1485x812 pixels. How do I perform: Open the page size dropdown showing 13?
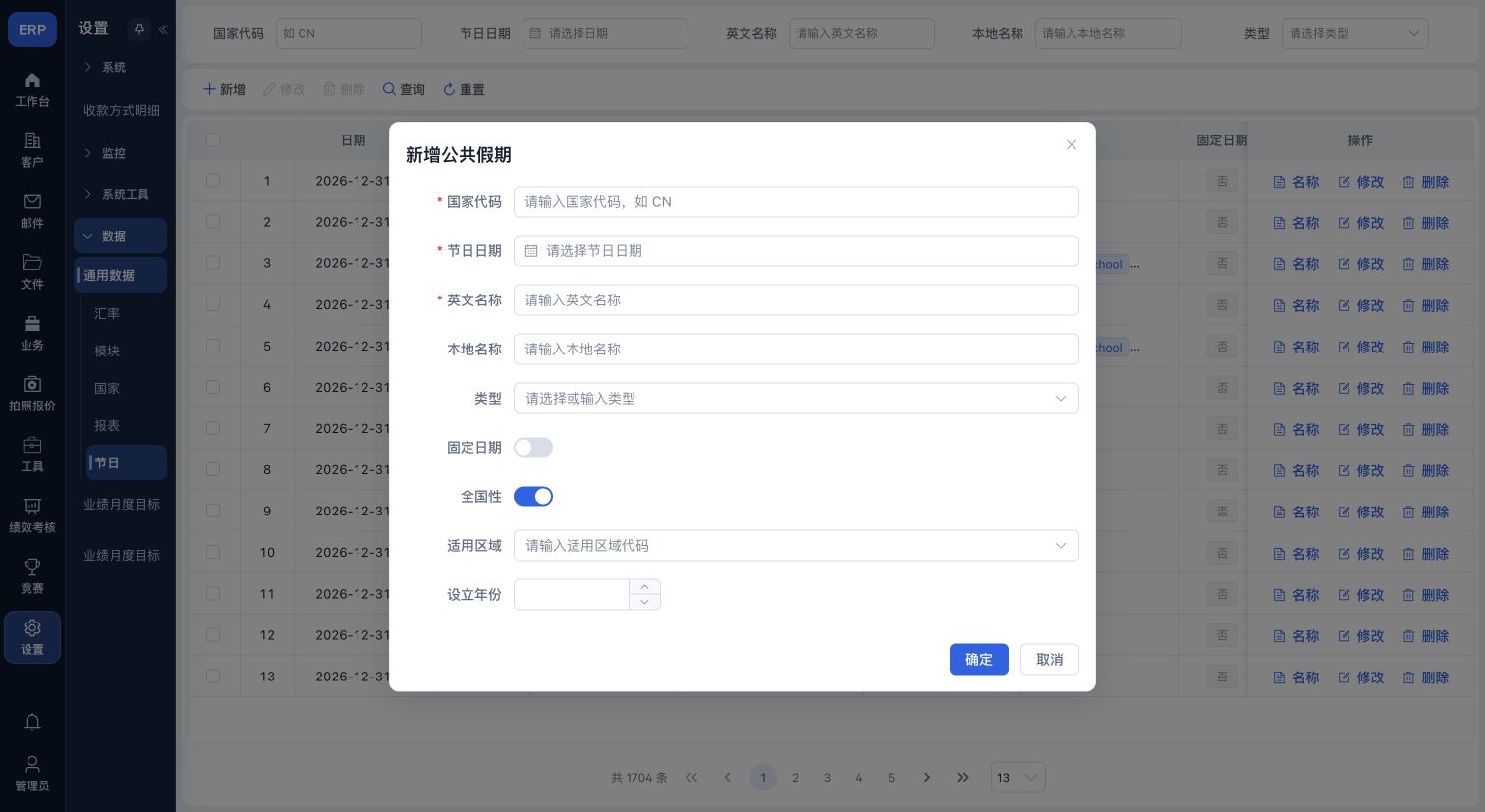coord(1018,778)
